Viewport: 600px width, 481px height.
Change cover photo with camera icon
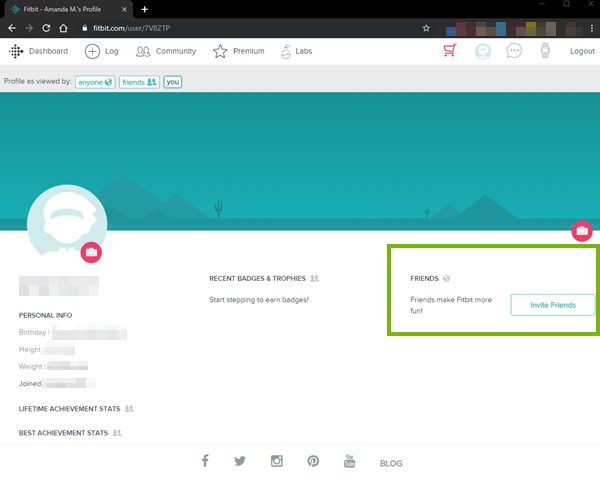(x=582, y=231)
